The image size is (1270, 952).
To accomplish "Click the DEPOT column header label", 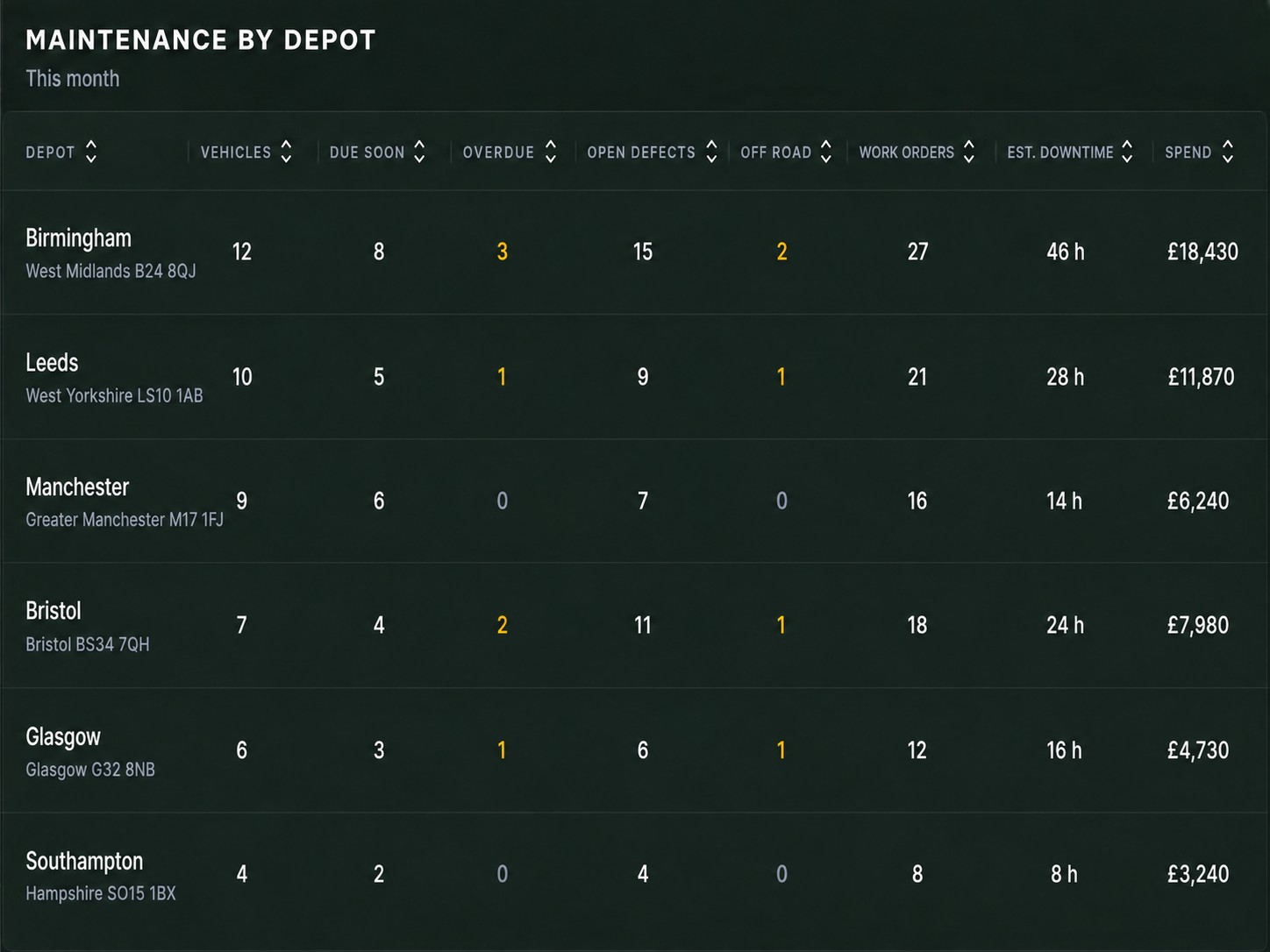I will 50,153.
